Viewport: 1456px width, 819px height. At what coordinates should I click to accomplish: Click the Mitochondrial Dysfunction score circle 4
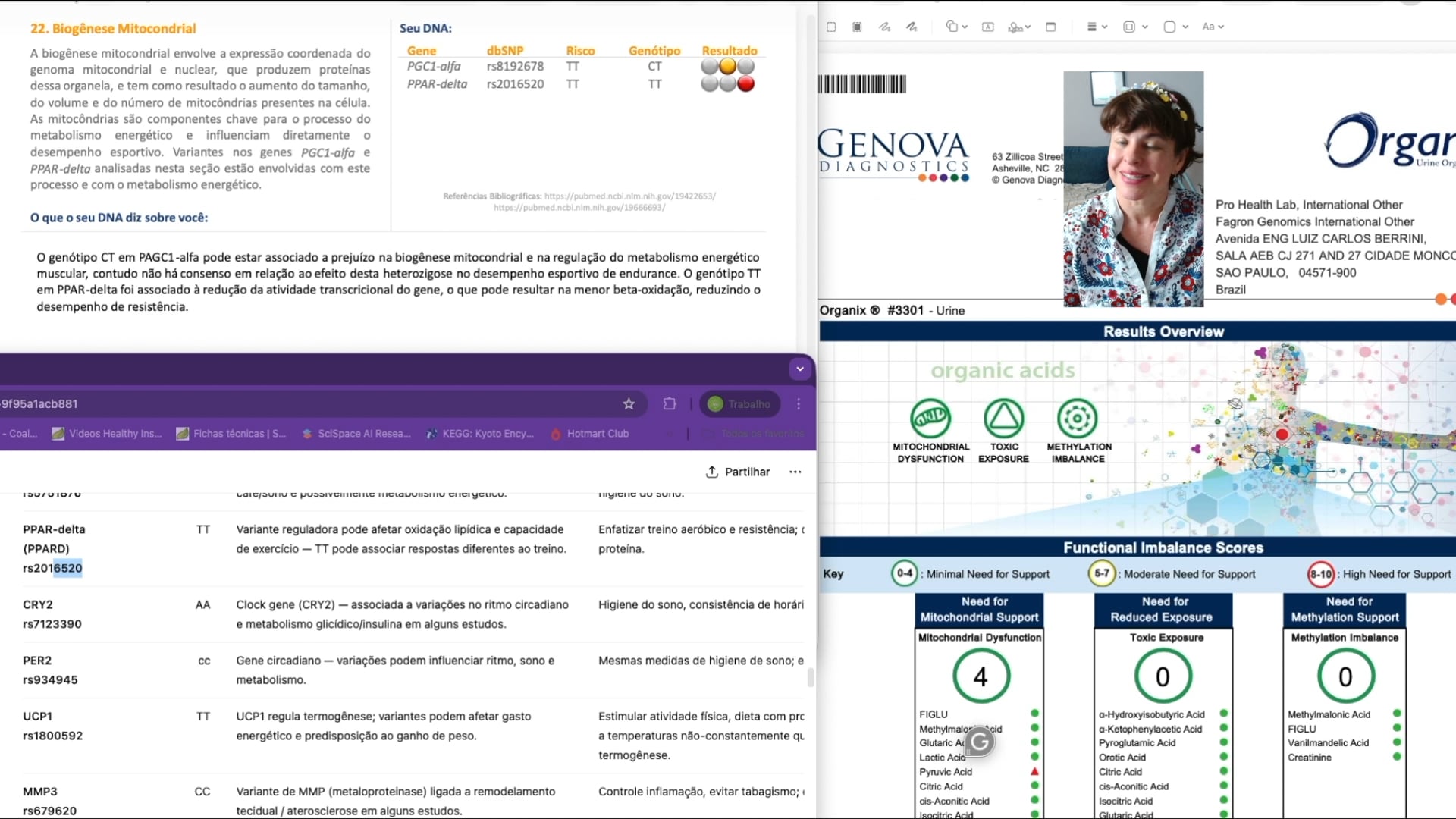[x=981, y=676]
